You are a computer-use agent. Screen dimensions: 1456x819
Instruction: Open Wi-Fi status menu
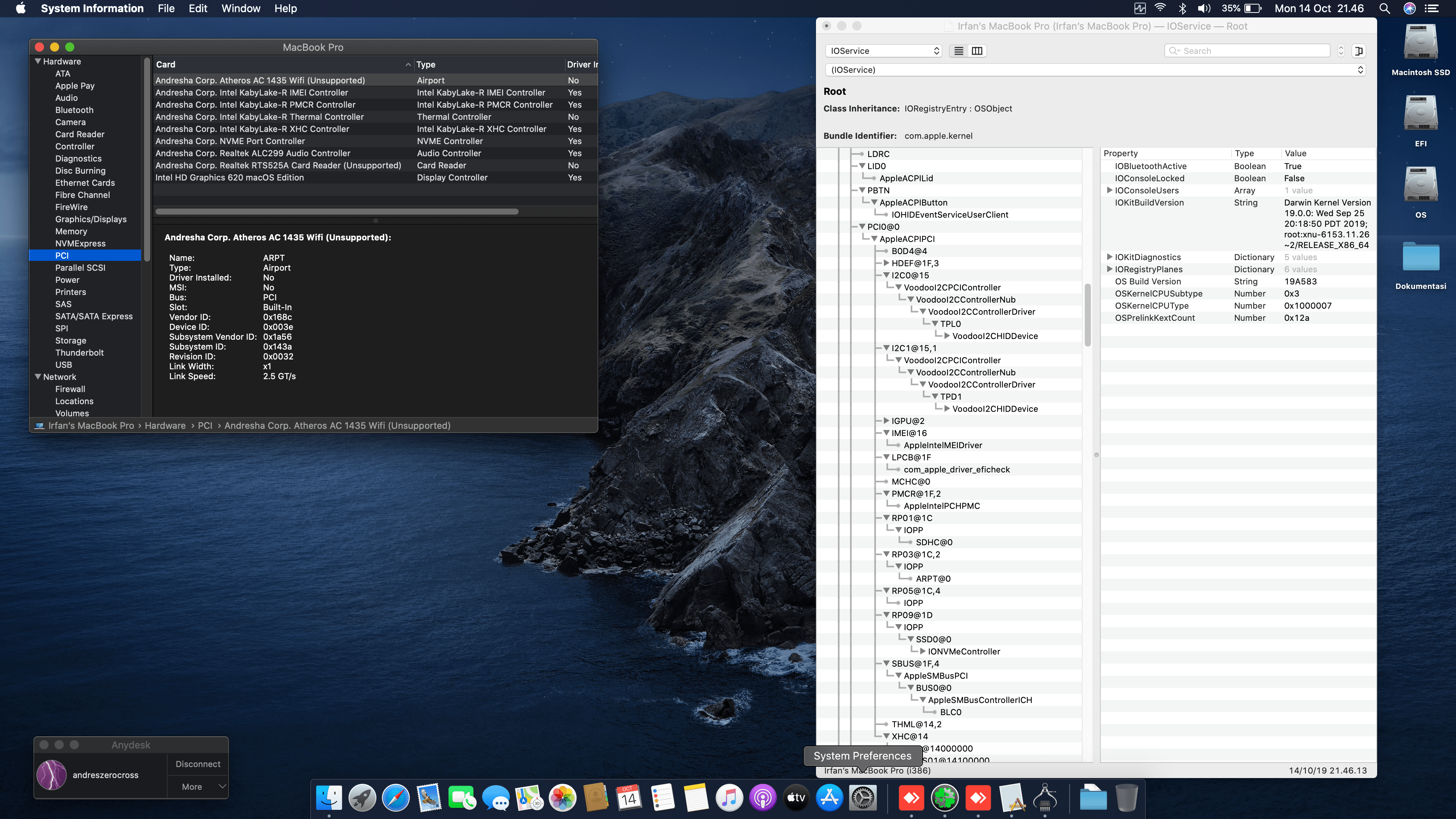pos(1160,8)
